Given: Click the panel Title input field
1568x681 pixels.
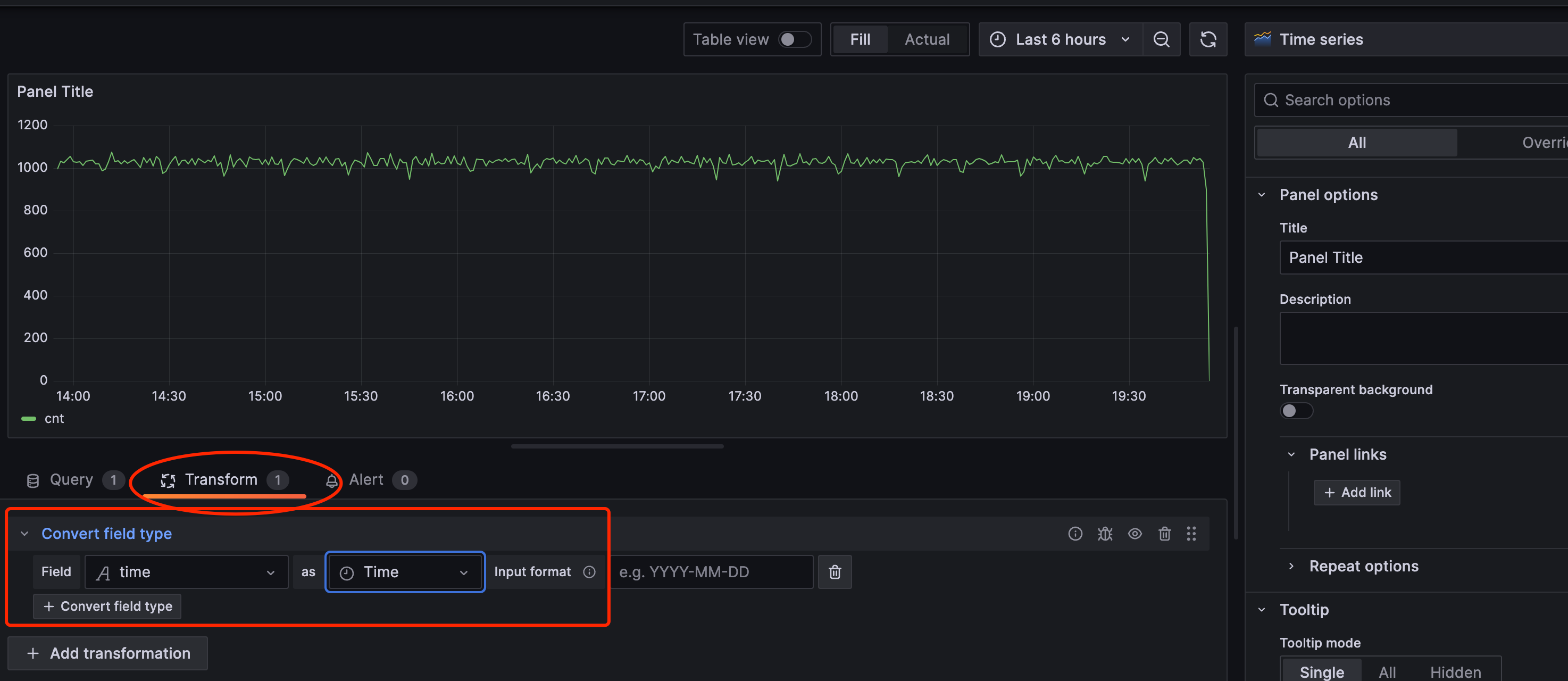Looking at the screenshot, I should pyautogui.click(x=1424, y=258).
